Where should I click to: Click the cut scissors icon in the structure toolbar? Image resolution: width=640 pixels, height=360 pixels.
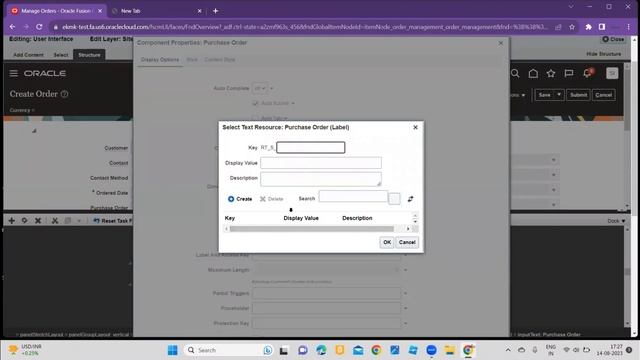click(x=55, y=220)
